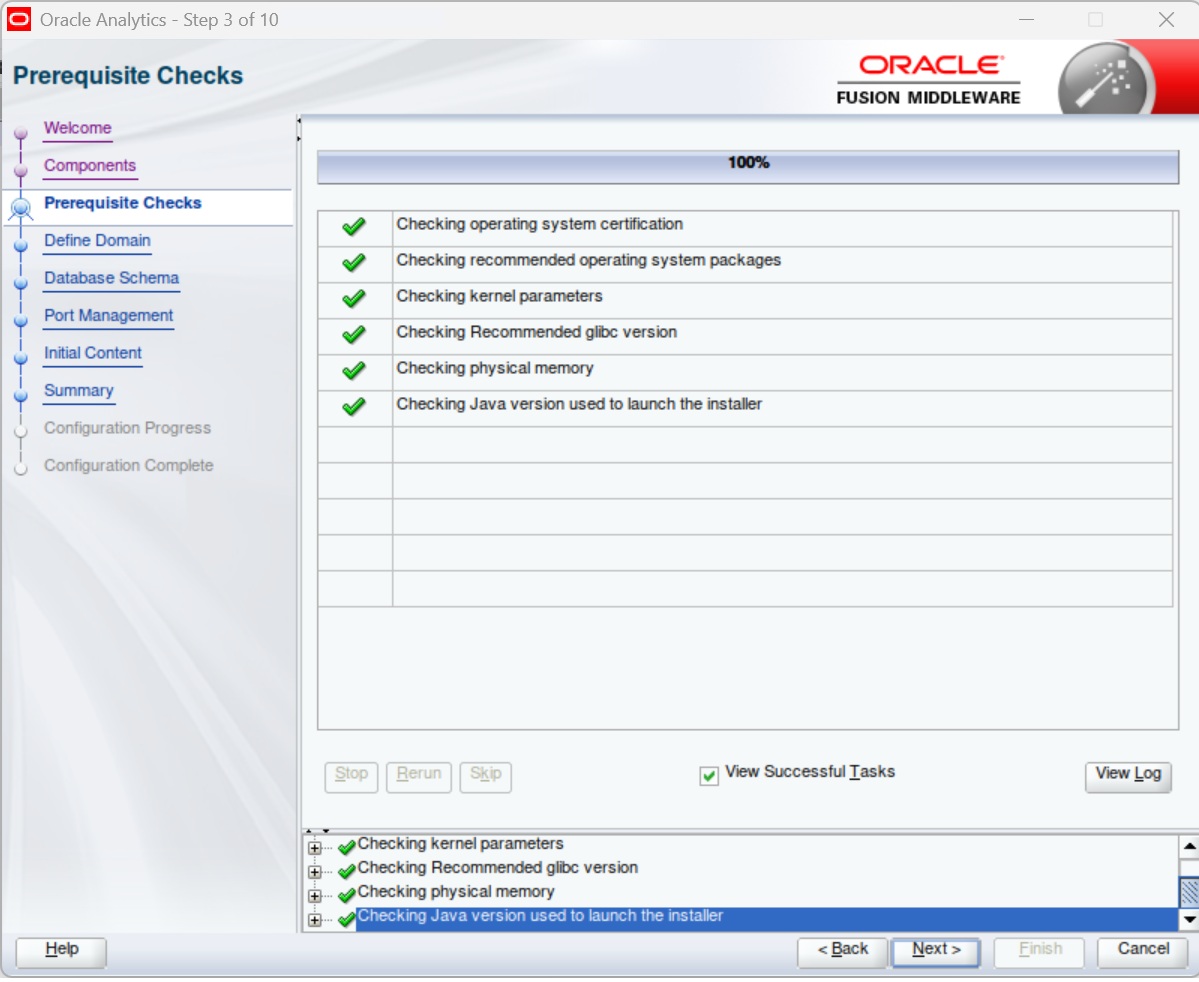The height and width of the screenshot is (982, 1199).
Task: Click the installer wand icon in the header
Action: [x=1104, y=81]
